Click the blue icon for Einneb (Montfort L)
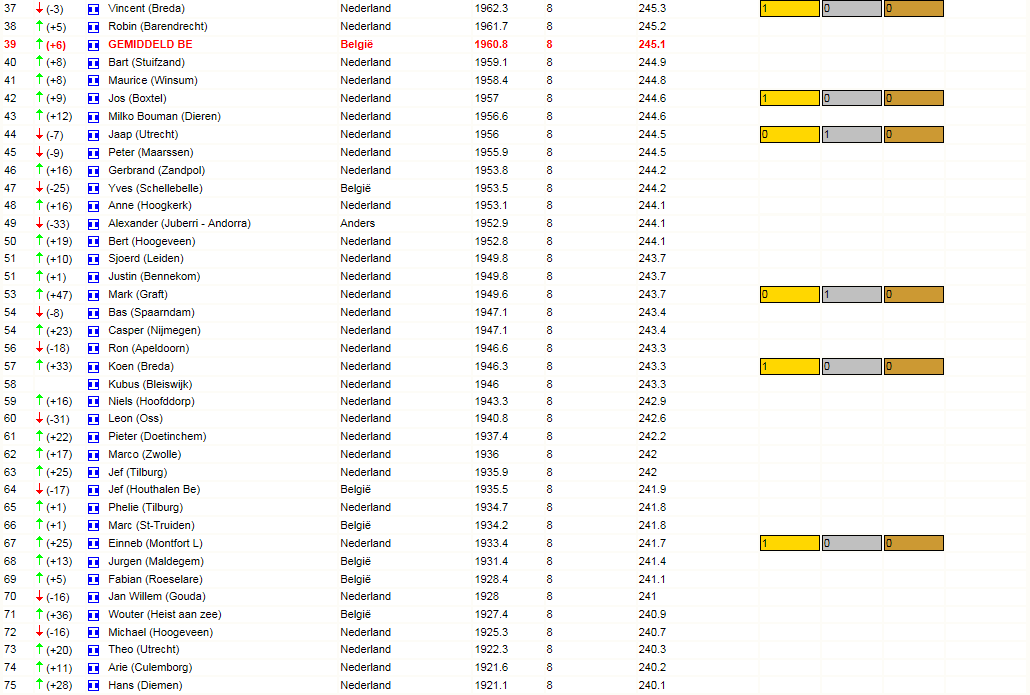 (x=93, y=544)
